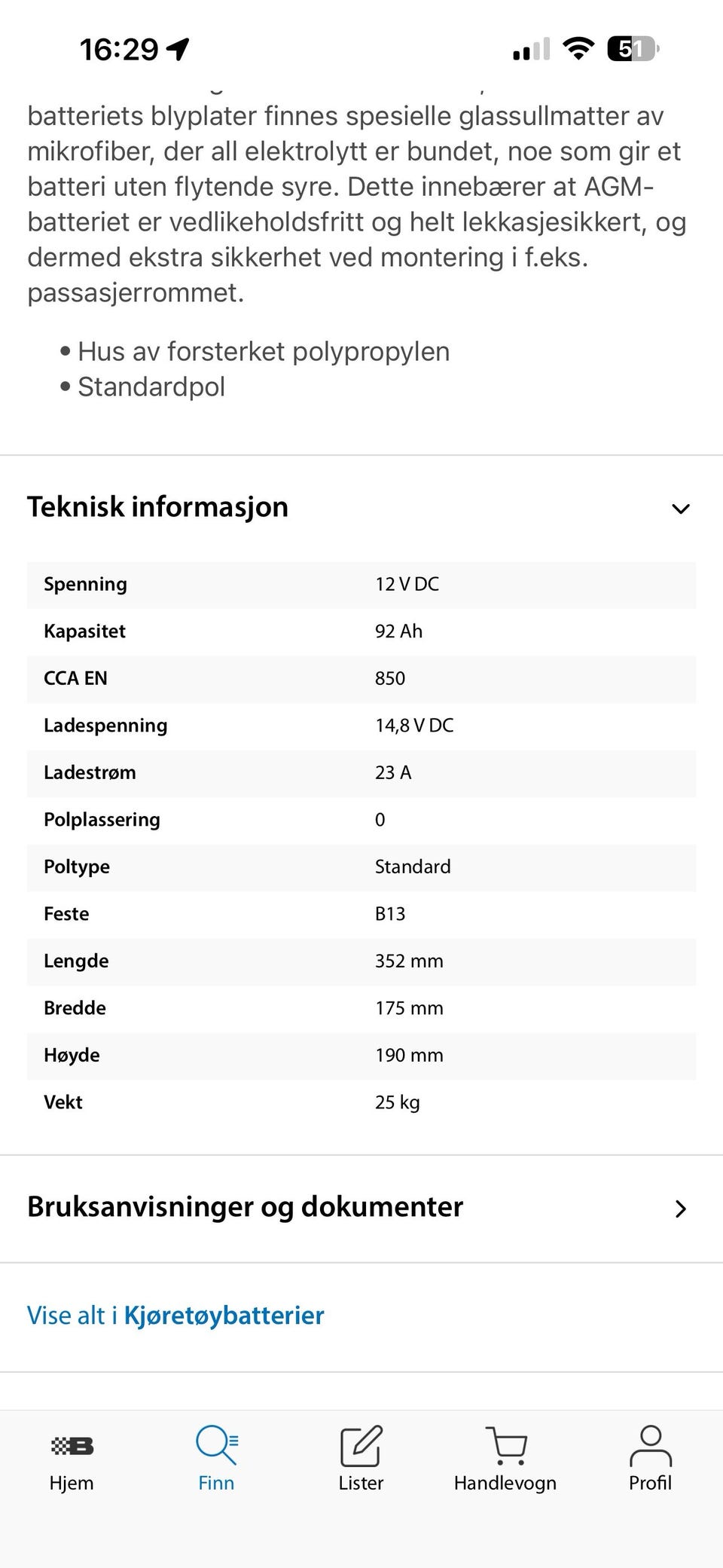Viewport: 723px width, 1568px height.
Task: Switch to the Handlevogn tab label
Action: [505, 1483]
